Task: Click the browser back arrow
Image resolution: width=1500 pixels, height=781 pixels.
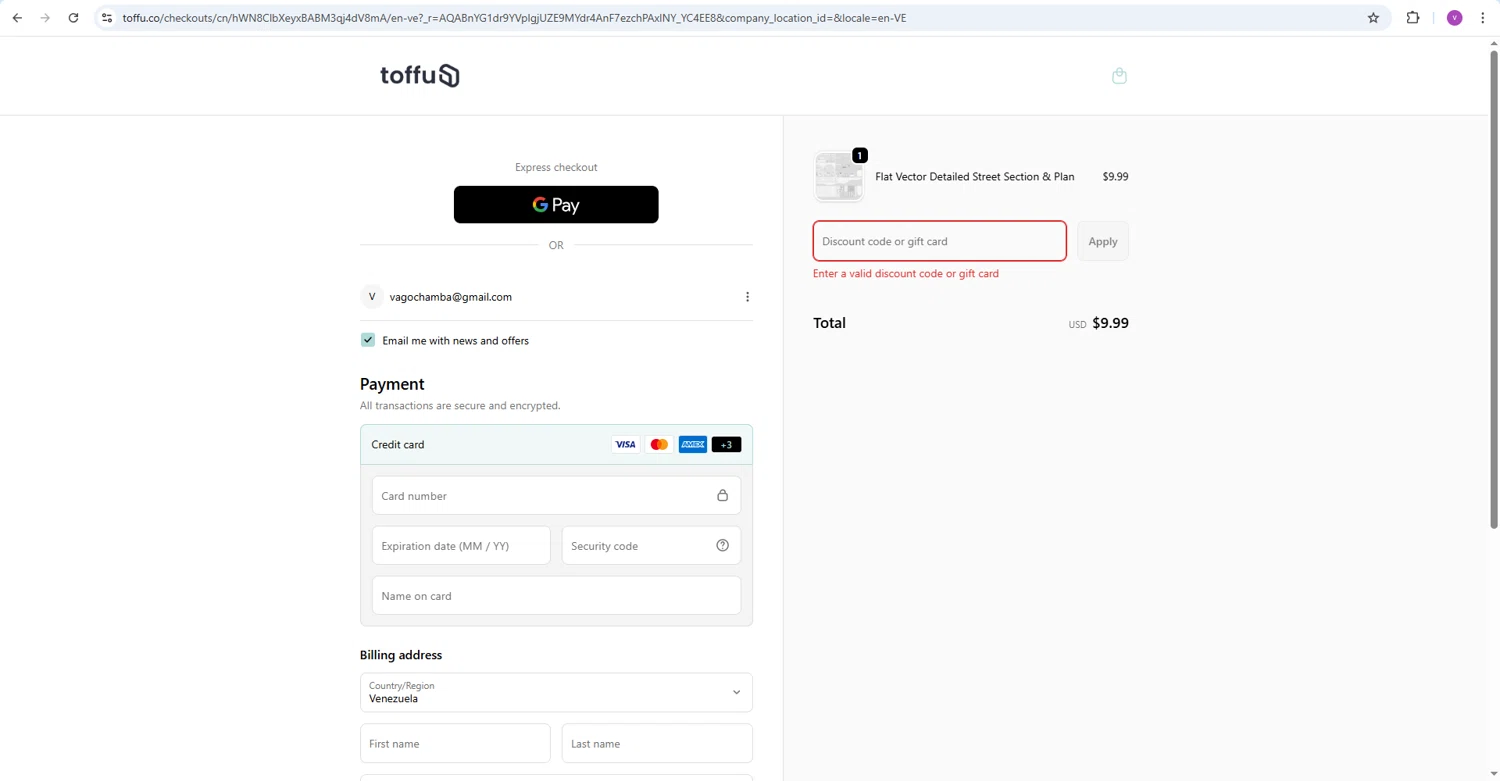Action: [17, 18]
